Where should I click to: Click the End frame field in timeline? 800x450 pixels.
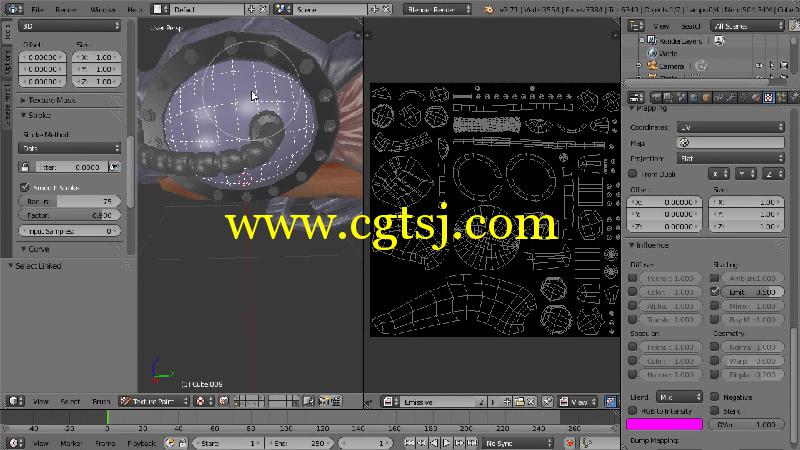[x=299, y=443]
